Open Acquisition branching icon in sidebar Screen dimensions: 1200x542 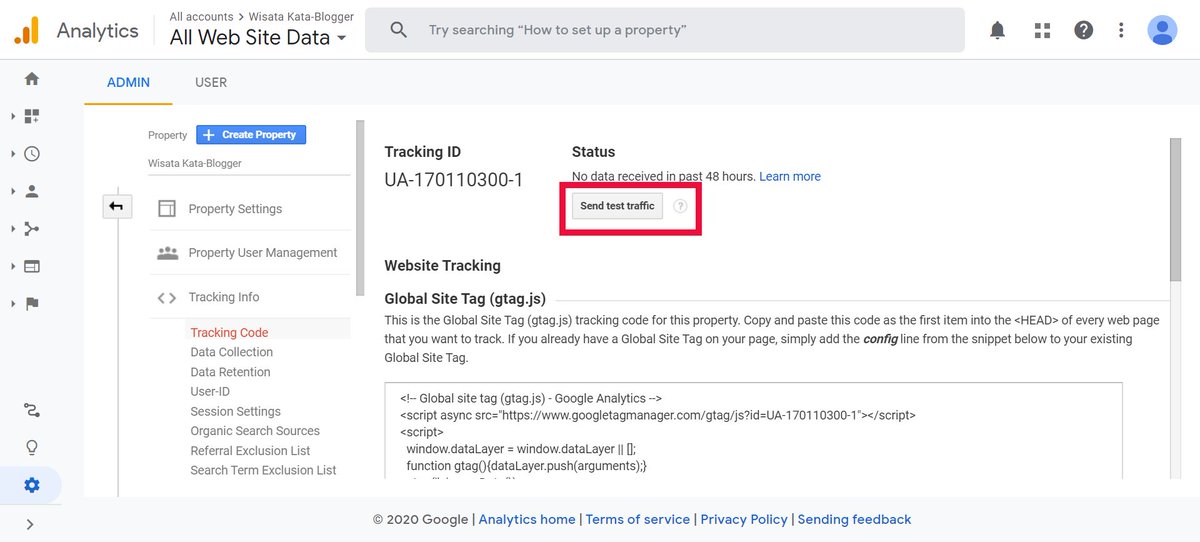(x=32, y=229)
